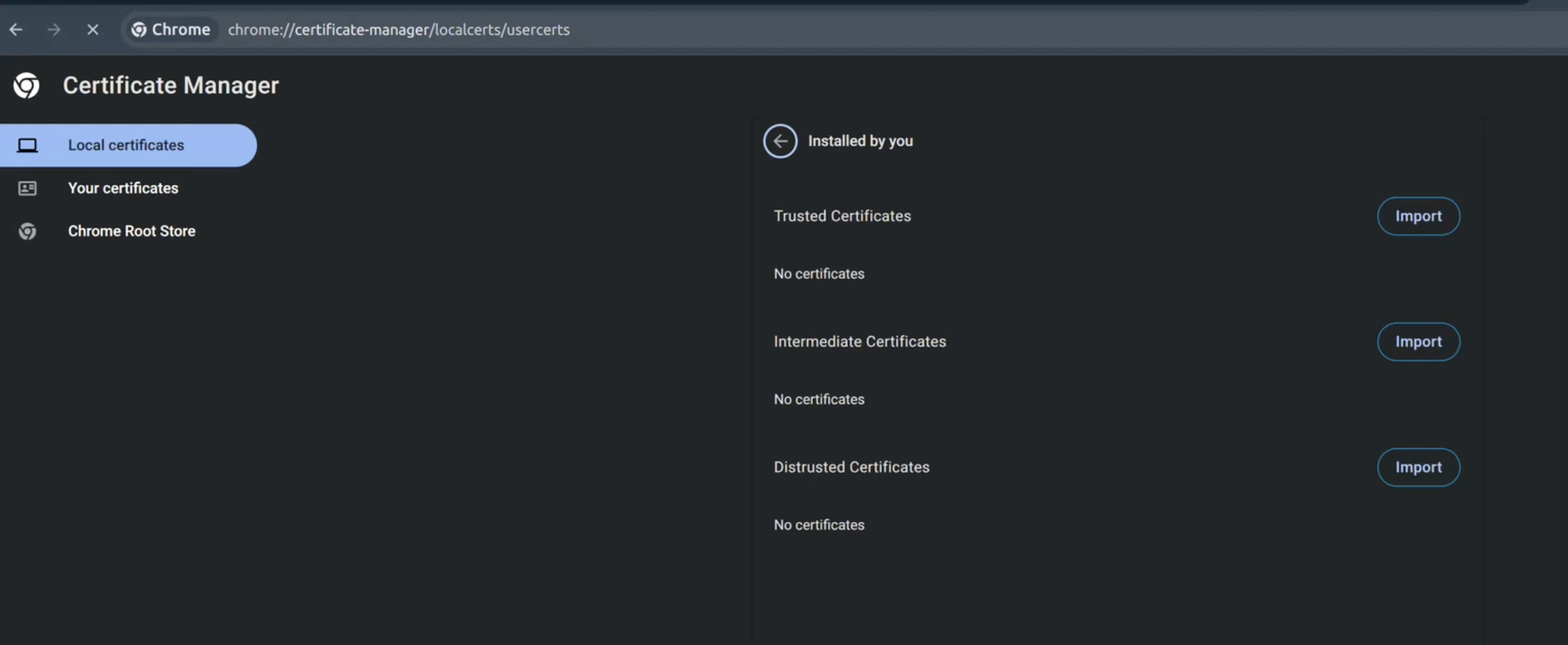The image size is (1568, 645).
Task: Click the Installed by you heading
Action: coord(860,141)
